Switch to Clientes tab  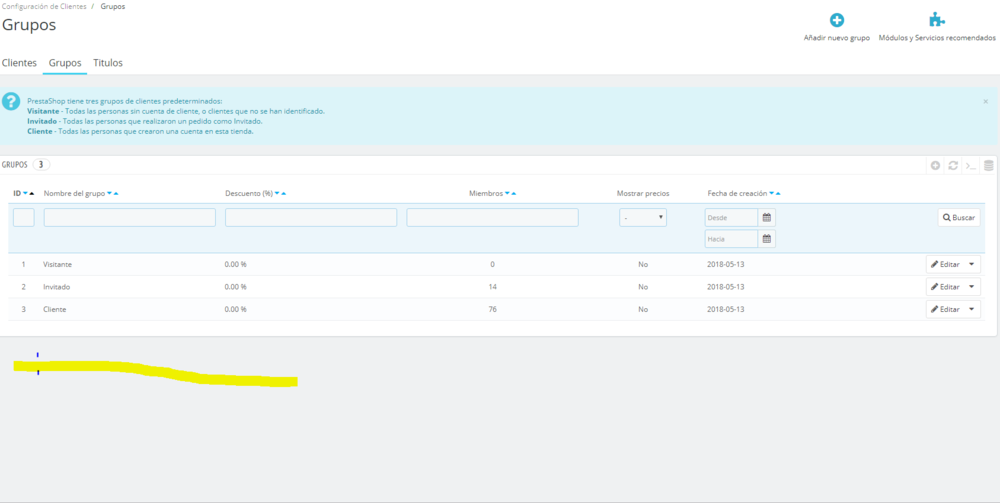[x=19, y=63]
